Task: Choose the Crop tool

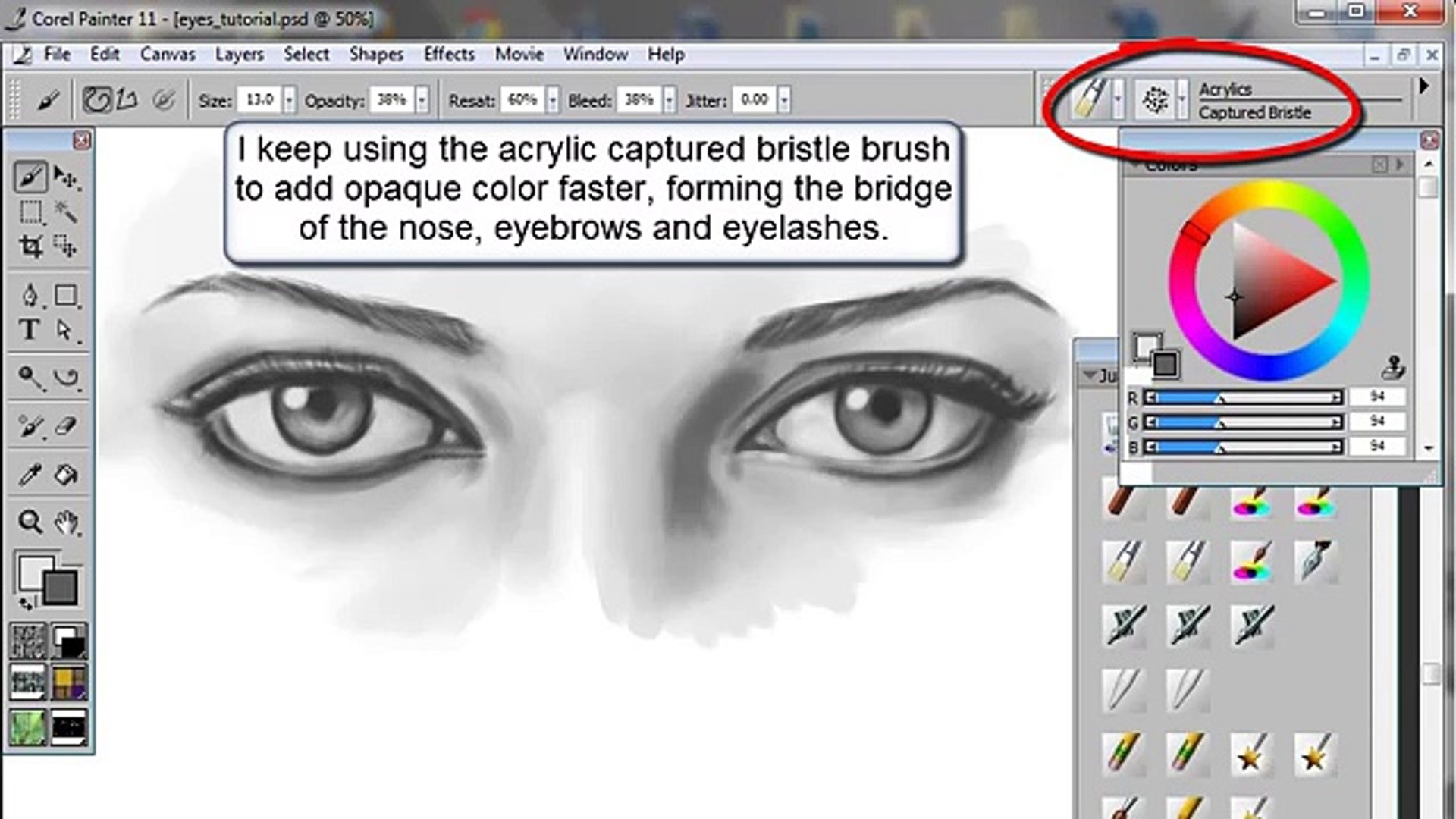Action: (x=30, y=246)
